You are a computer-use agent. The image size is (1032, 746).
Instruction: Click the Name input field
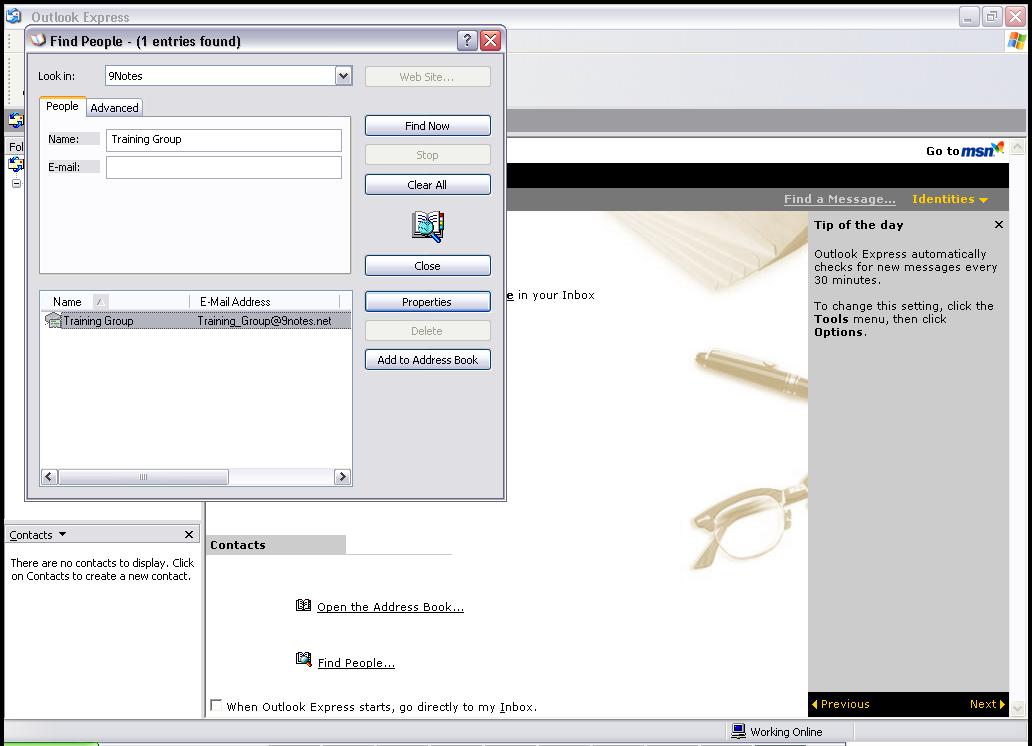[224, 140]
